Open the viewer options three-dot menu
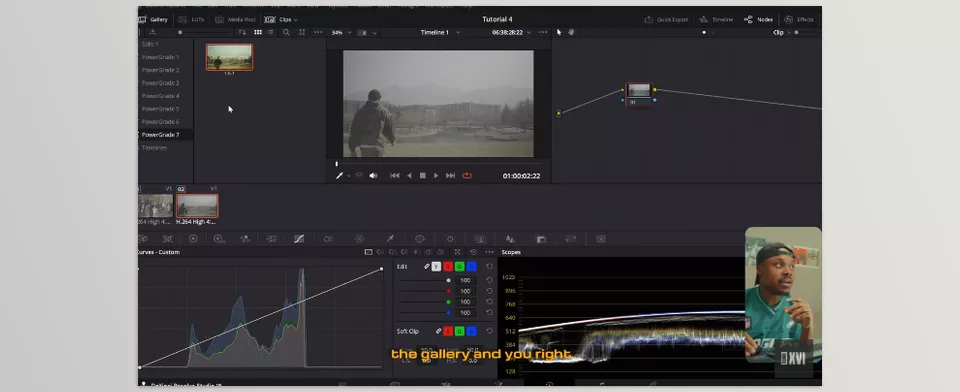 [542, 32]
